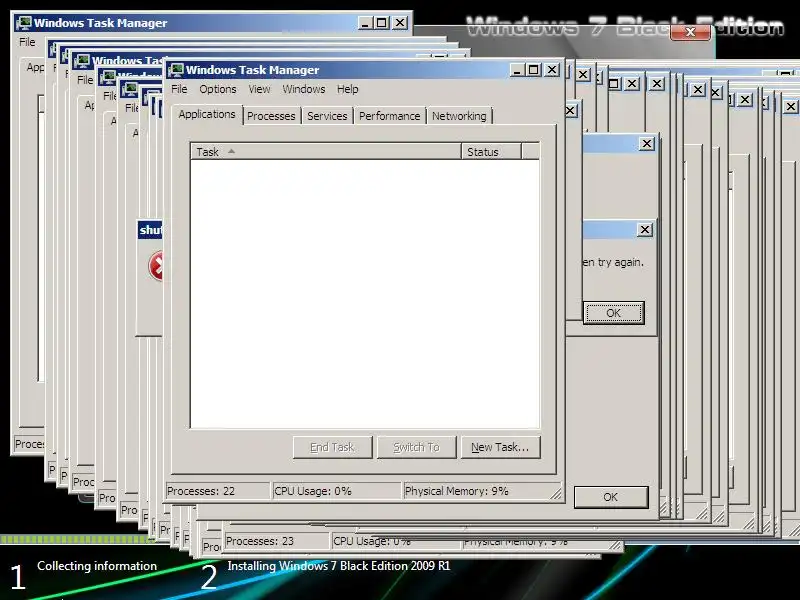The height and width of the screenshot is (600, 800).
Task: Close the backmost Task Manager window
Action: [x=400, y=23]
